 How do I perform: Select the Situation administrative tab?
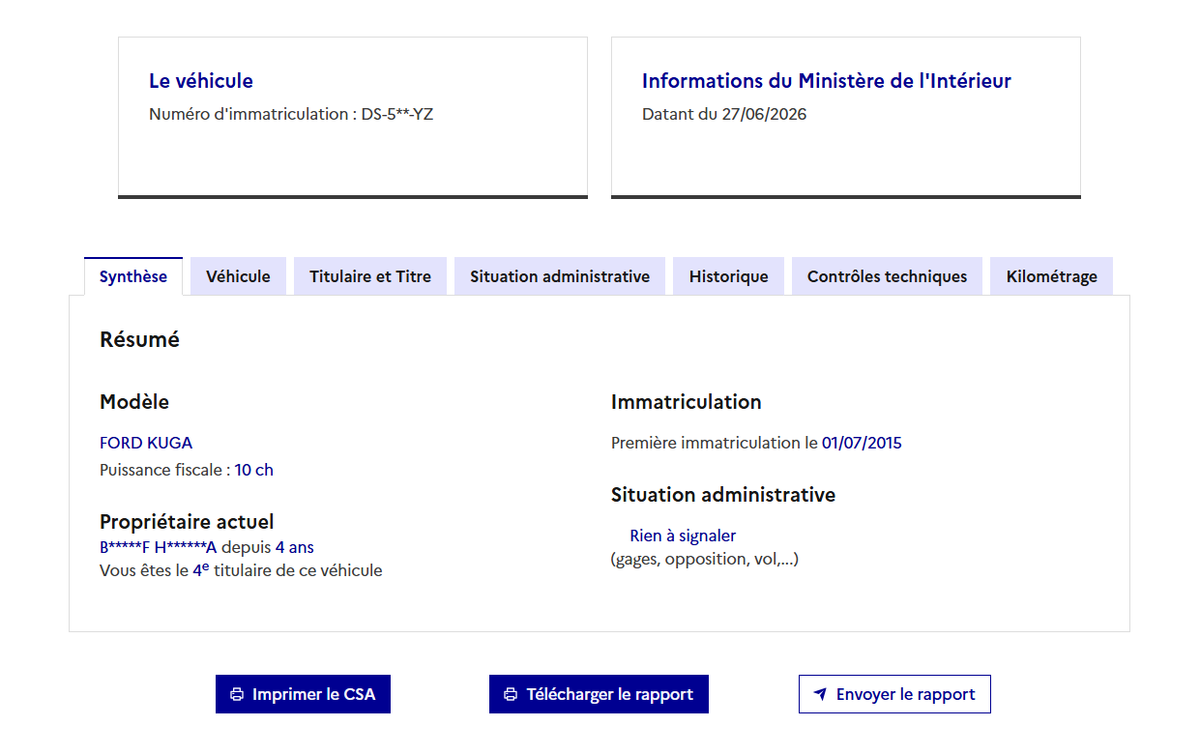tap(560, 277)
